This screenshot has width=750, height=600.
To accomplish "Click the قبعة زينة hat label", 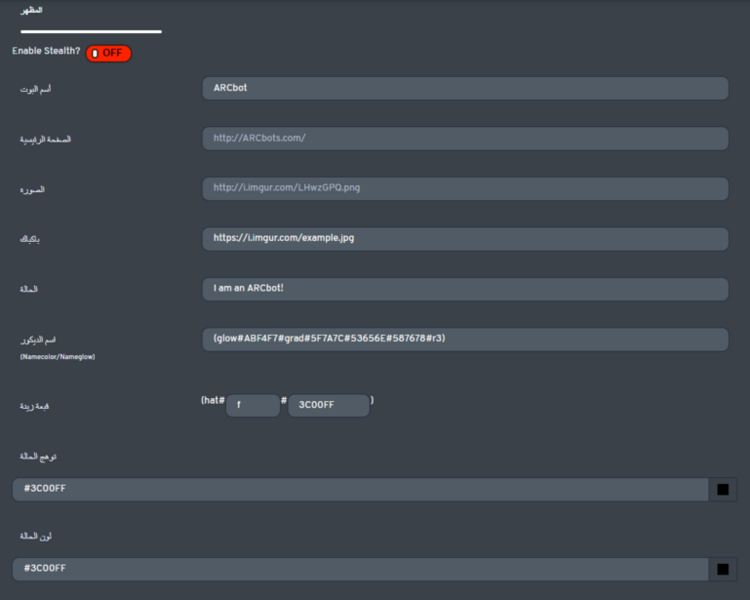I will (34, 406).
